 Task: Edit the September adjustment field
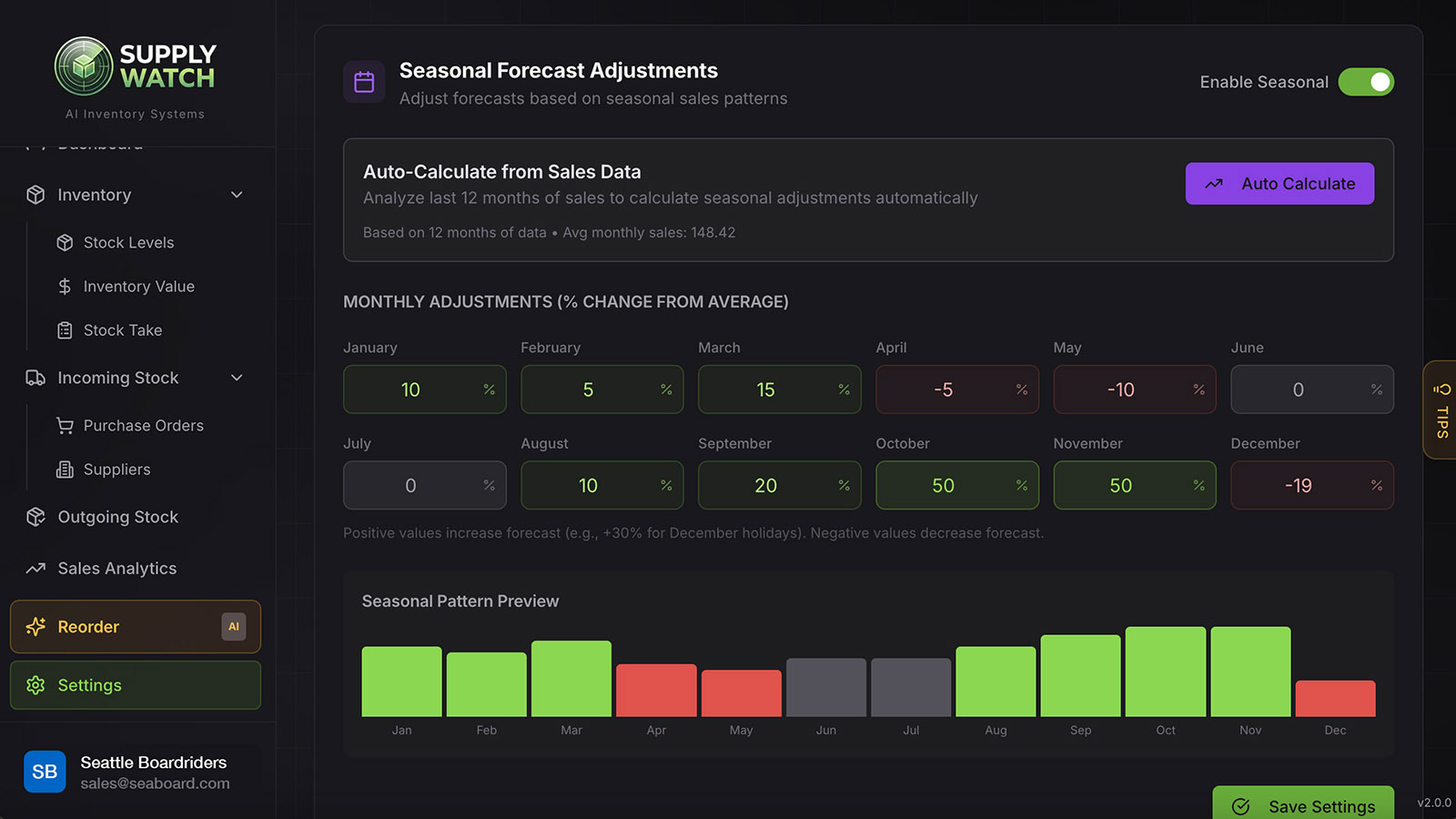click(x=780, y=485)
